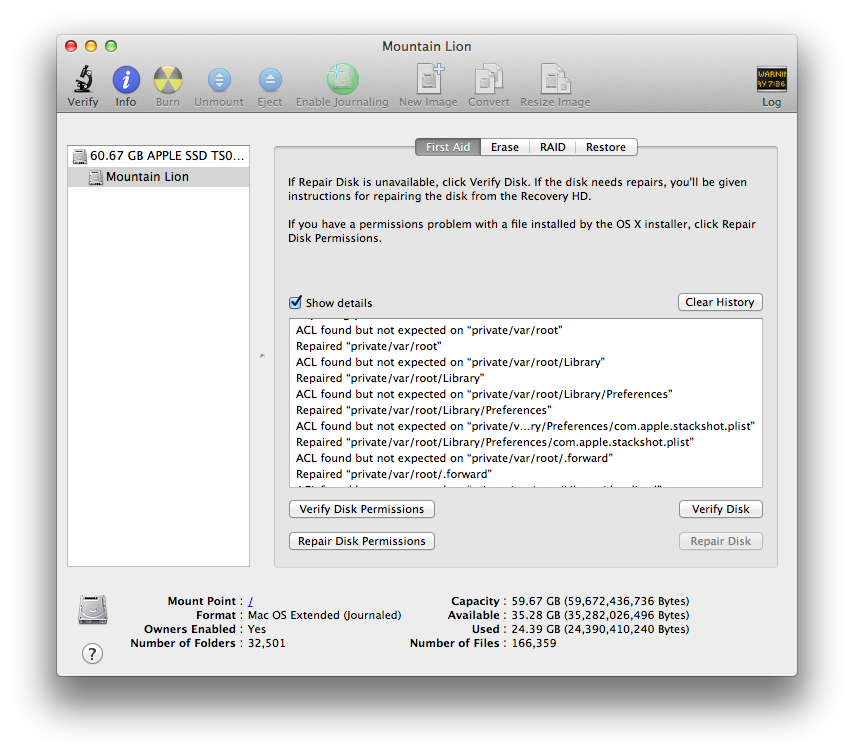
Task: Click the New Image toolbar icon
Action: pyautogui.click(x=430, y=80)
